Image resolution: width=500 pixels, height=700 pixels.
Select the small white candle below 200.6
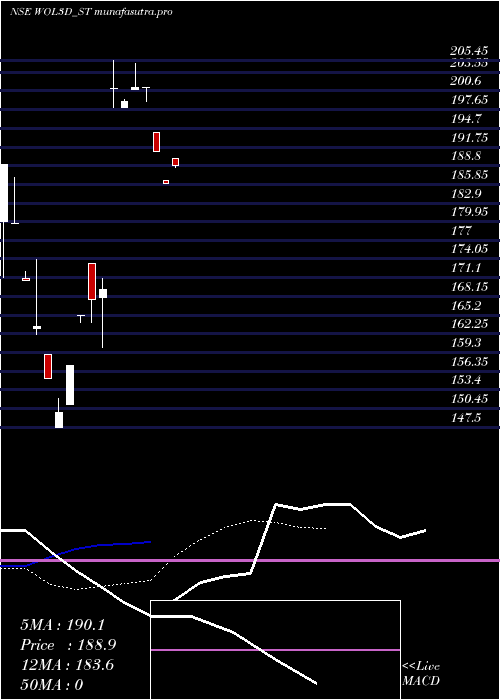coord(125,104)
